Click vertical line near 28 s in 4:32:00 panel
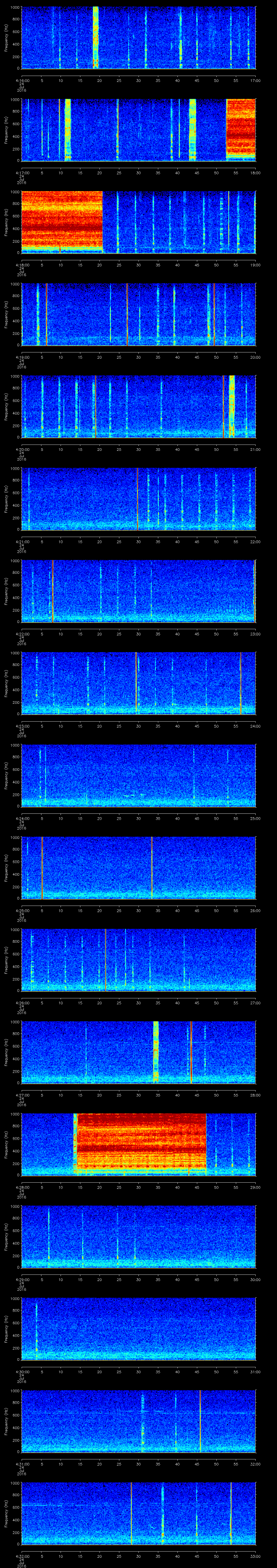This screenshot has height=1568, width=277. pos(131,1513)
